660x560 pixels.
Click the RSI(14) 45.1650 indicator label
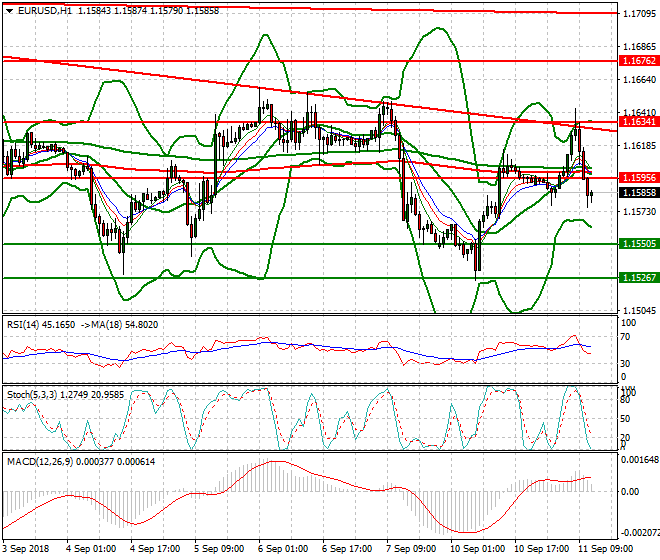pos(41,325)
